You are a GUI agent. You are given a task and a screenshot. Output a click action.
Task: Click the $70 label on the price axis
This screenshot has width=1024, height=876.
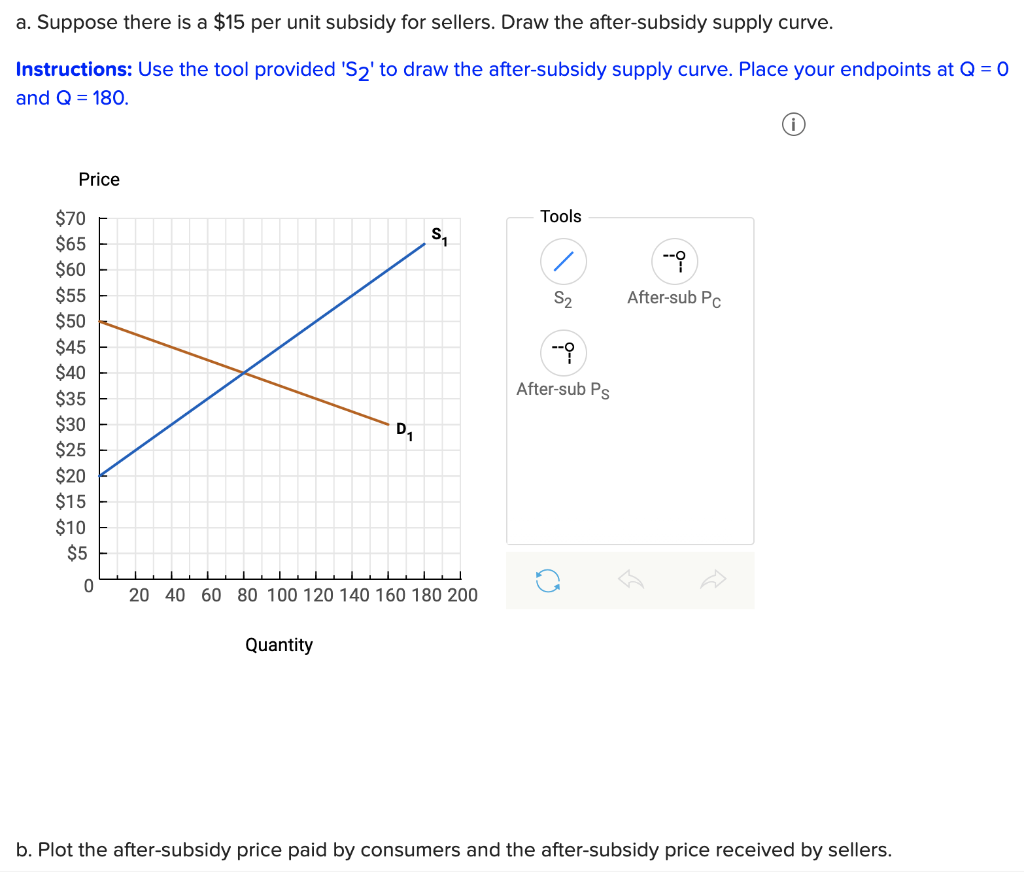click(71, 218)
